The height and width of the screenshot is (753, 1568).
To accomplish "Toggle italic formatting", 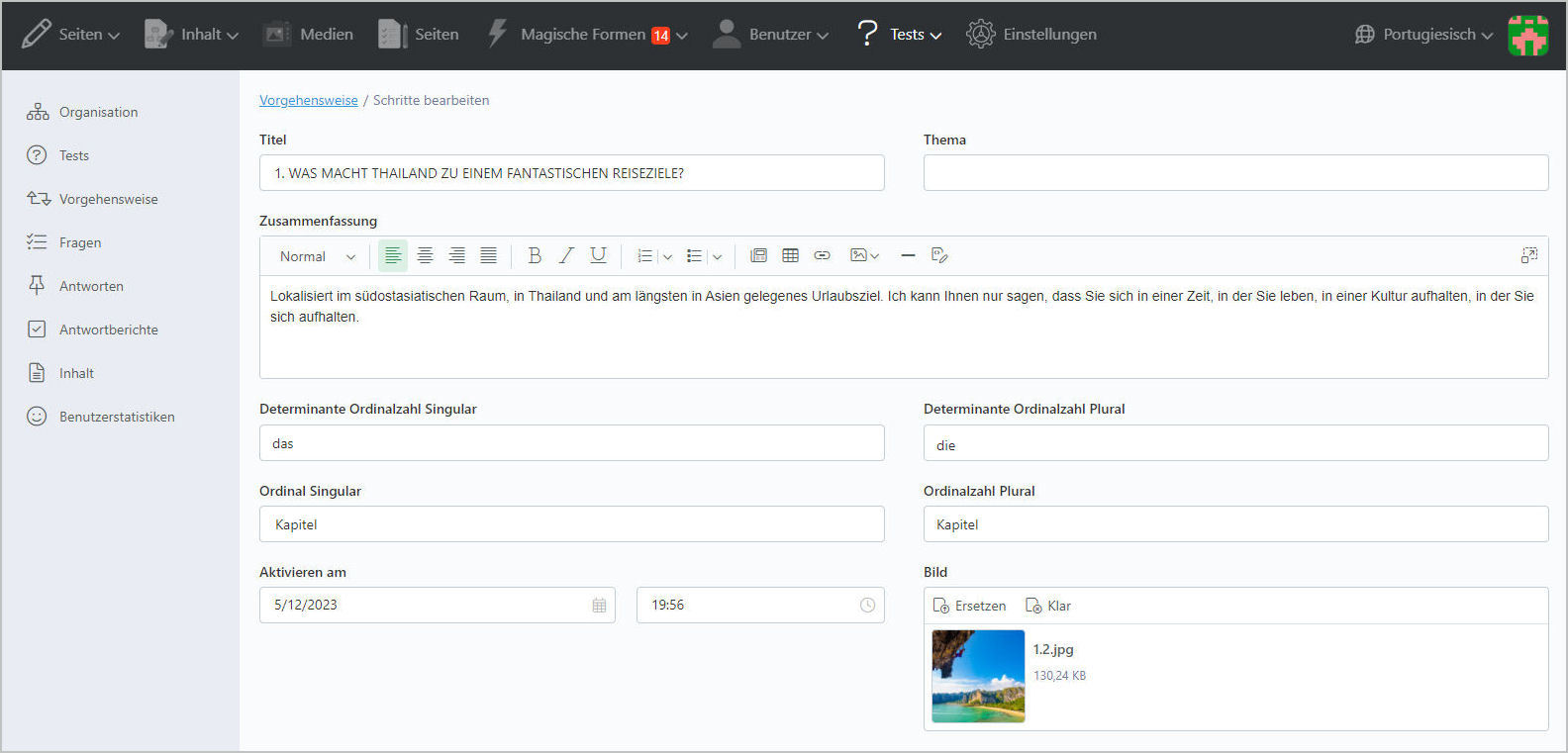I will click(566, 255).
